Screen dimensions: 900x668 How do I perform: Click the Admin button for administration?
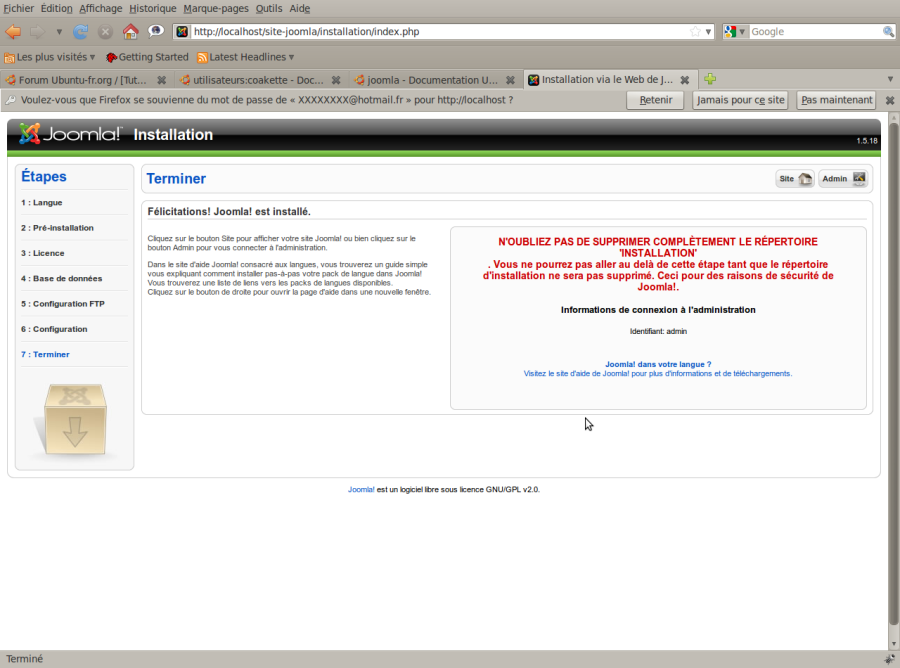pos(843,178)
